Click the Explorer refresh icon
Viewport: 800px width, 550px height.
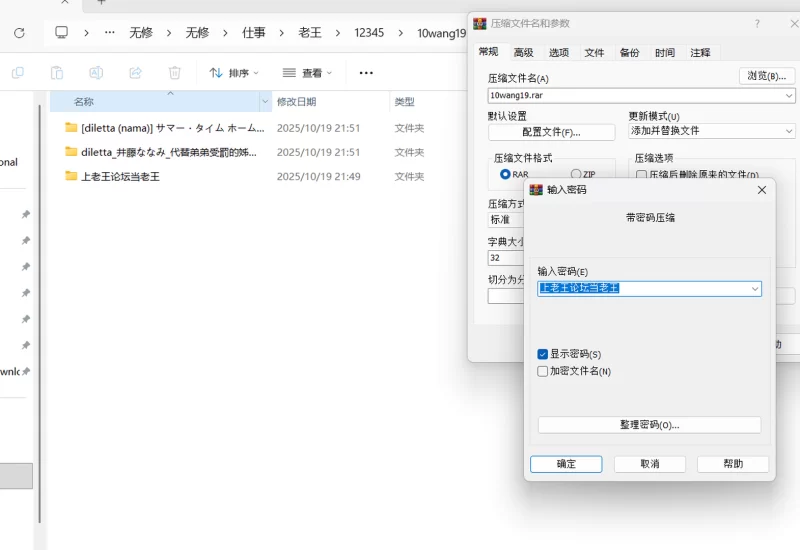(19, 33)
